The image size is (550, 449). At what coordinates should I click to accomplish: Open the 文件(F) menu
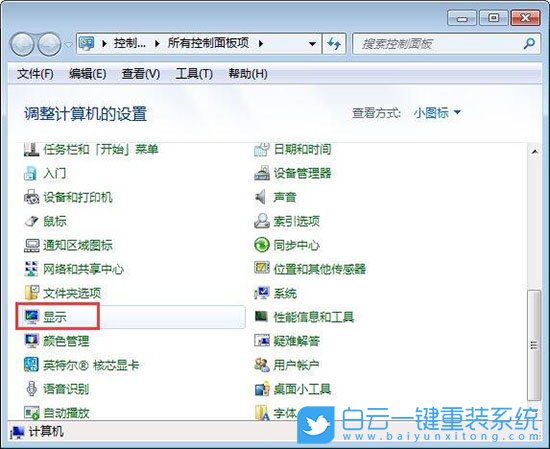pyautogui.click(x=35, y=74)
